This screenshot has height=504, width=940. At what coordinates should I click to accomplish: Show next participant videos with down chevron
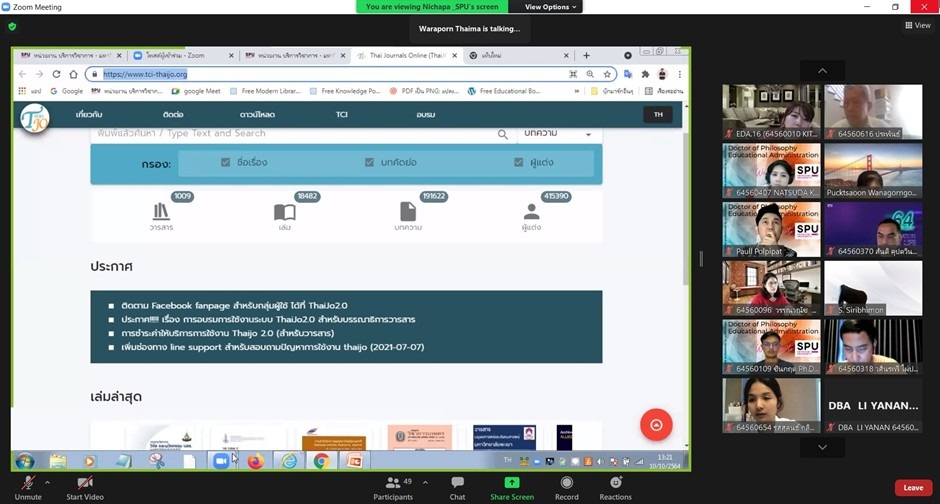[822, 447]
